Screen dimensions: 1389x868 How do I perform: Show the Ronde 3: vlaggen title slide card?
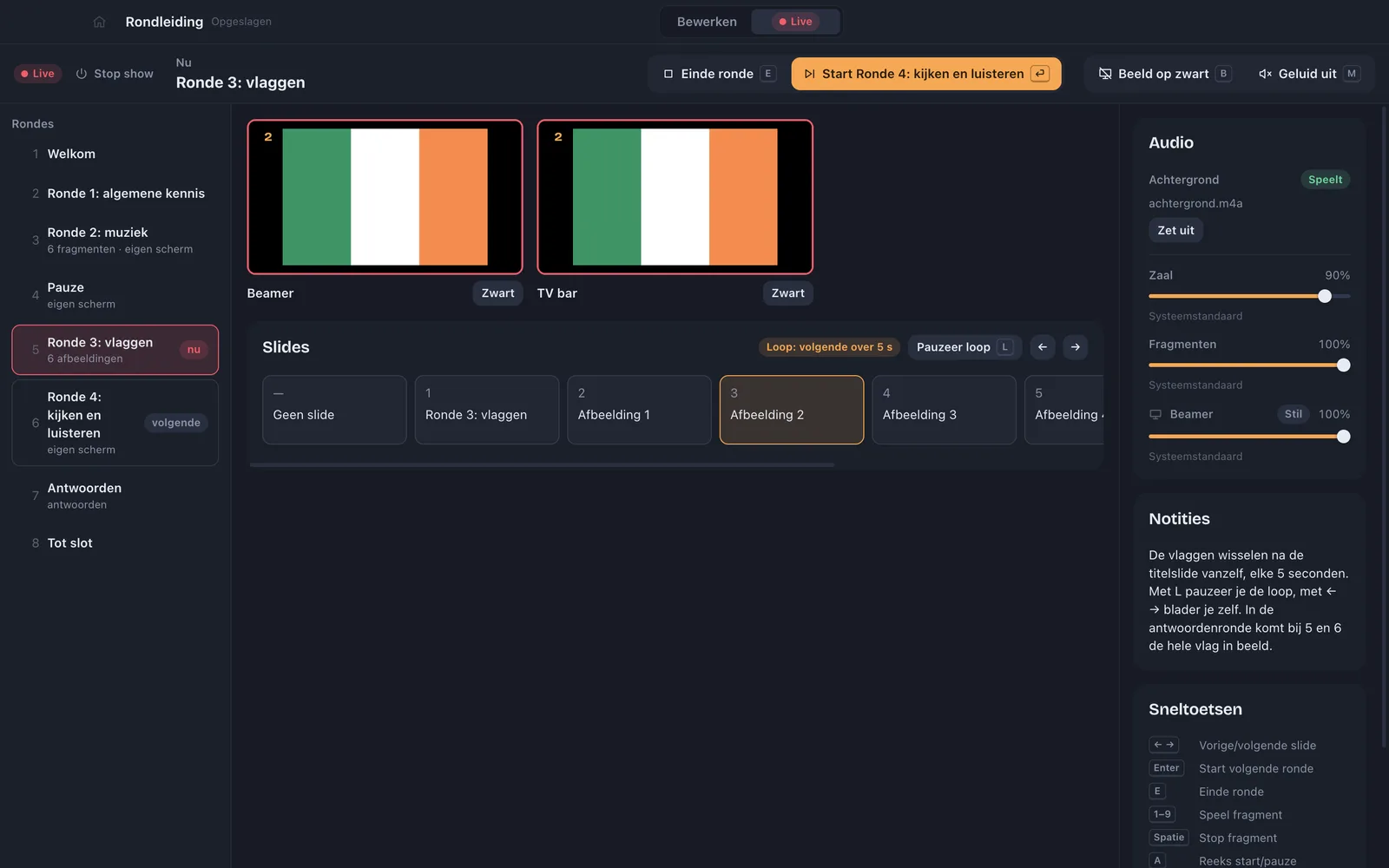[x=487, y=410]
